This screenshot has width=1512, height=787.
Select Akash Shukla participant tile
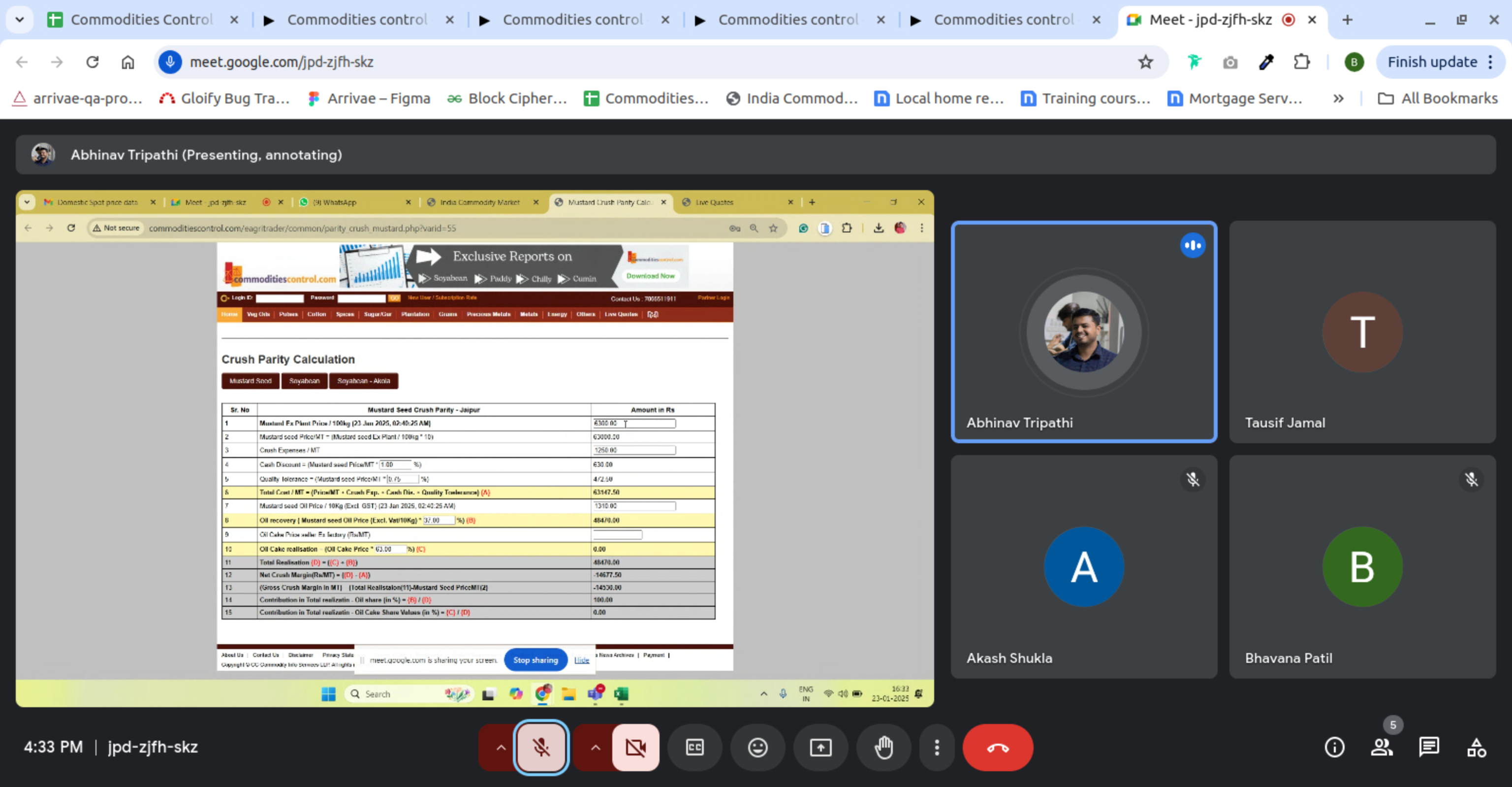[x=1083, y=567]
